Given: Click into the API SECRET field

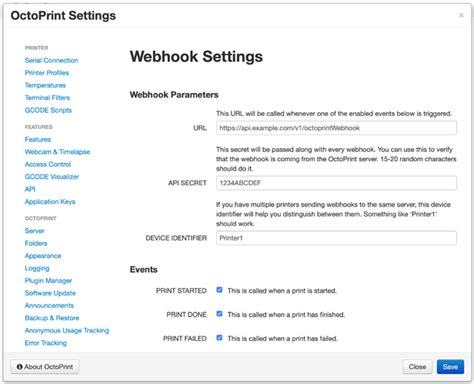Looking at the screenshot, I should pyautogui.click(x=336, y=183).
